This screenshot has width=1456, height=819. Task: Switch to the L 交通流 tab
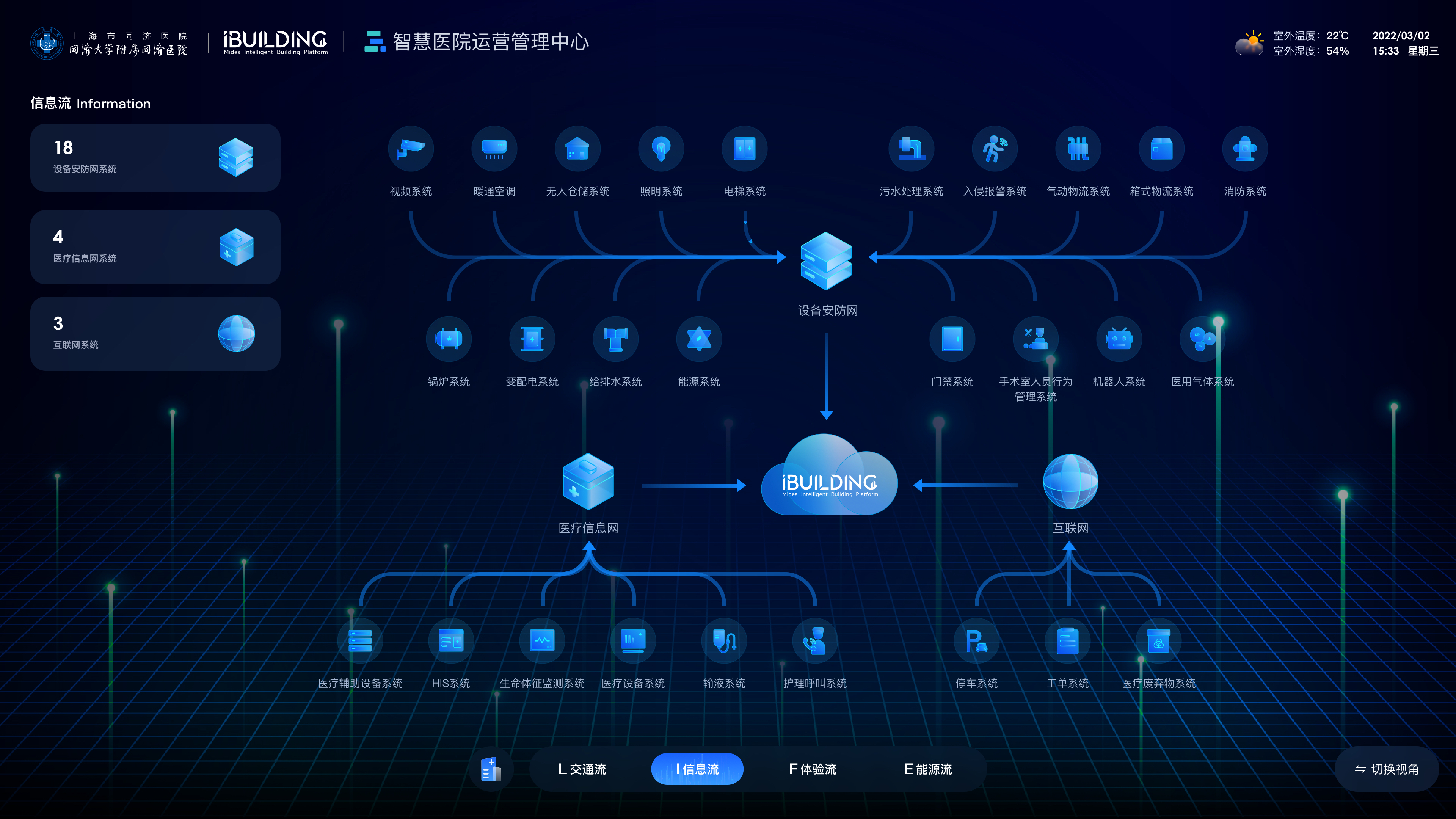point(582,769)
